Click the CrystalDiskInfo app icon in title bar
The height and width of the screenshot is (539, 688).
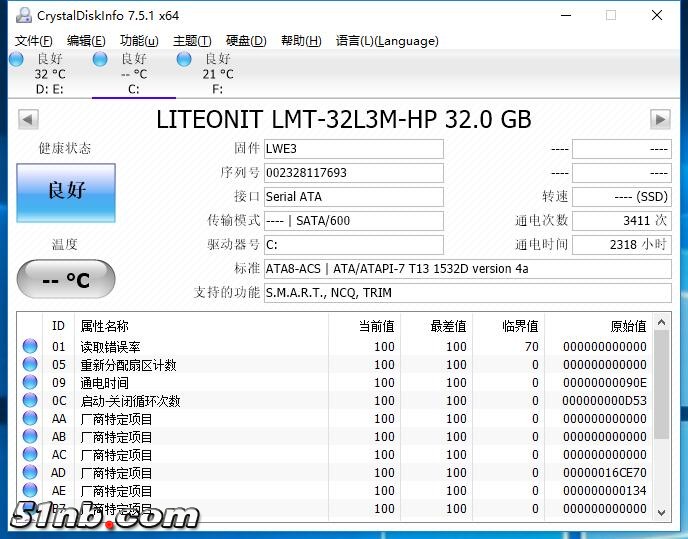pos(19,15)
